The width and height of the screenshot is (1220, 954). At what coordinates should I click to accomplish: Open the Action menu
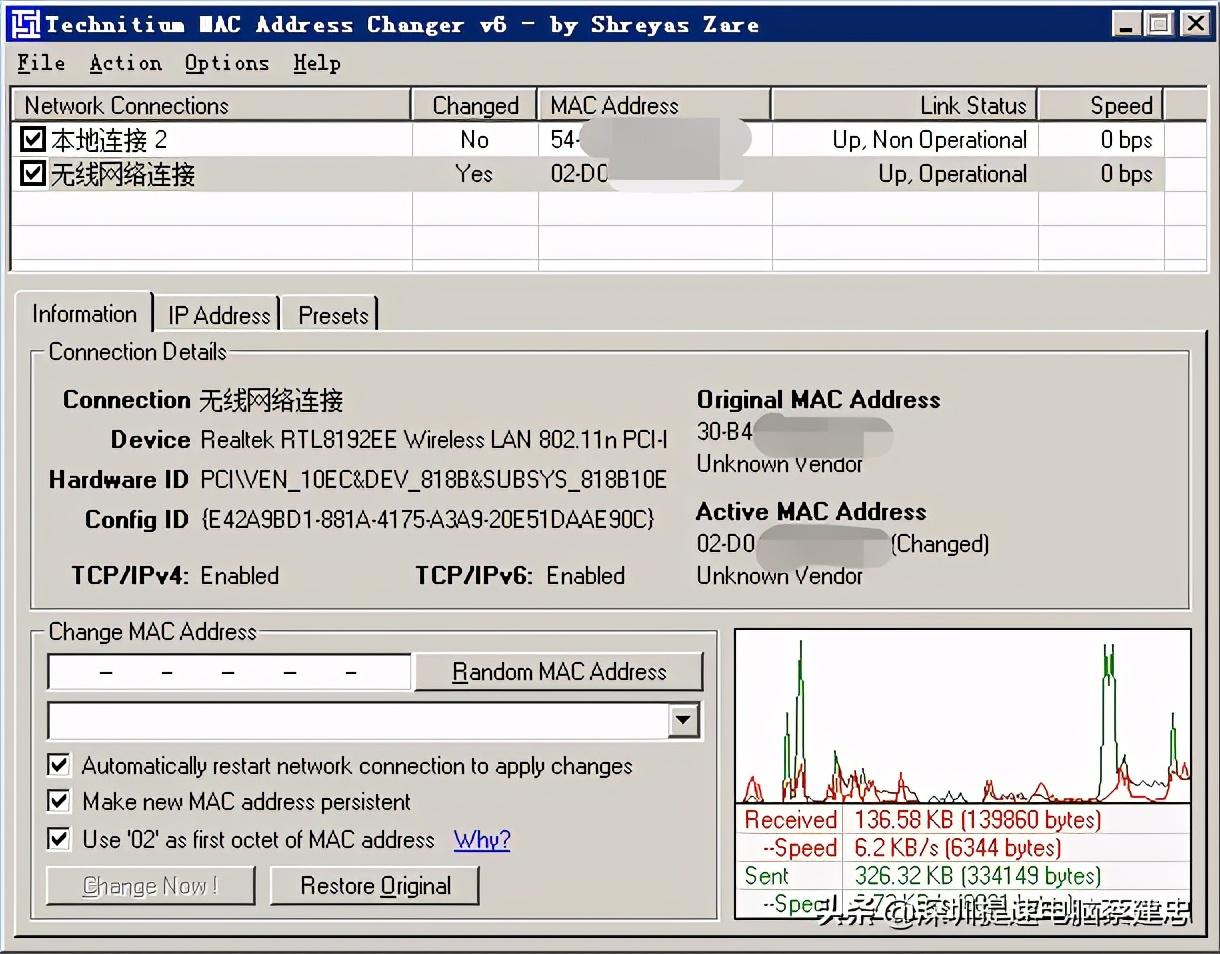(125, 63)
